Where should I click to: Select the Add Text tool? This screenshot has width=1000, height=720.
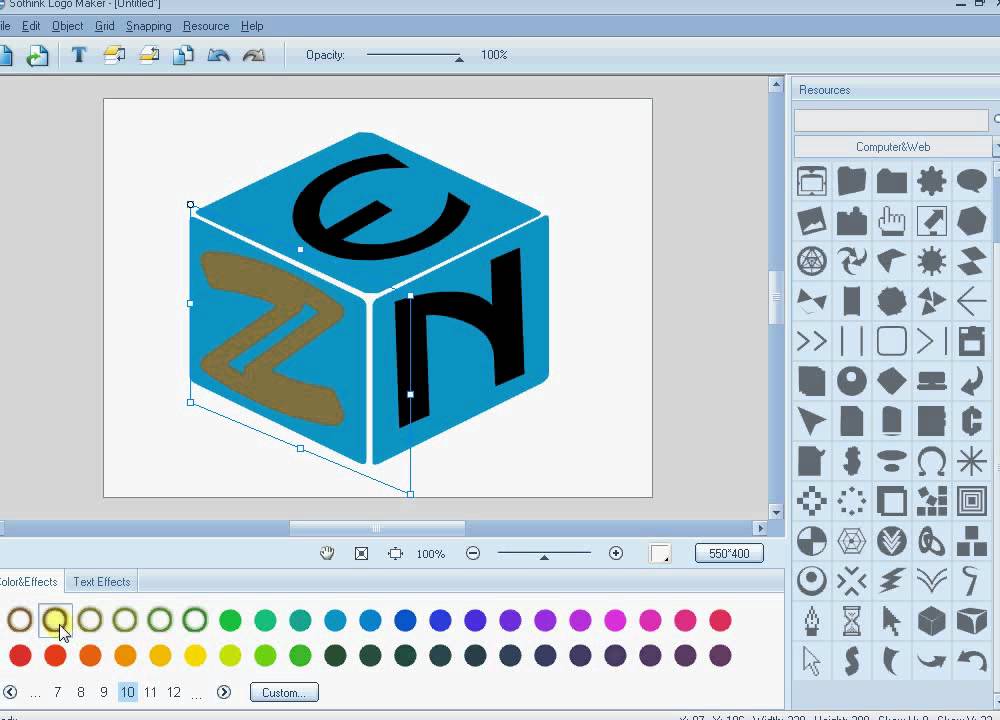79,55
